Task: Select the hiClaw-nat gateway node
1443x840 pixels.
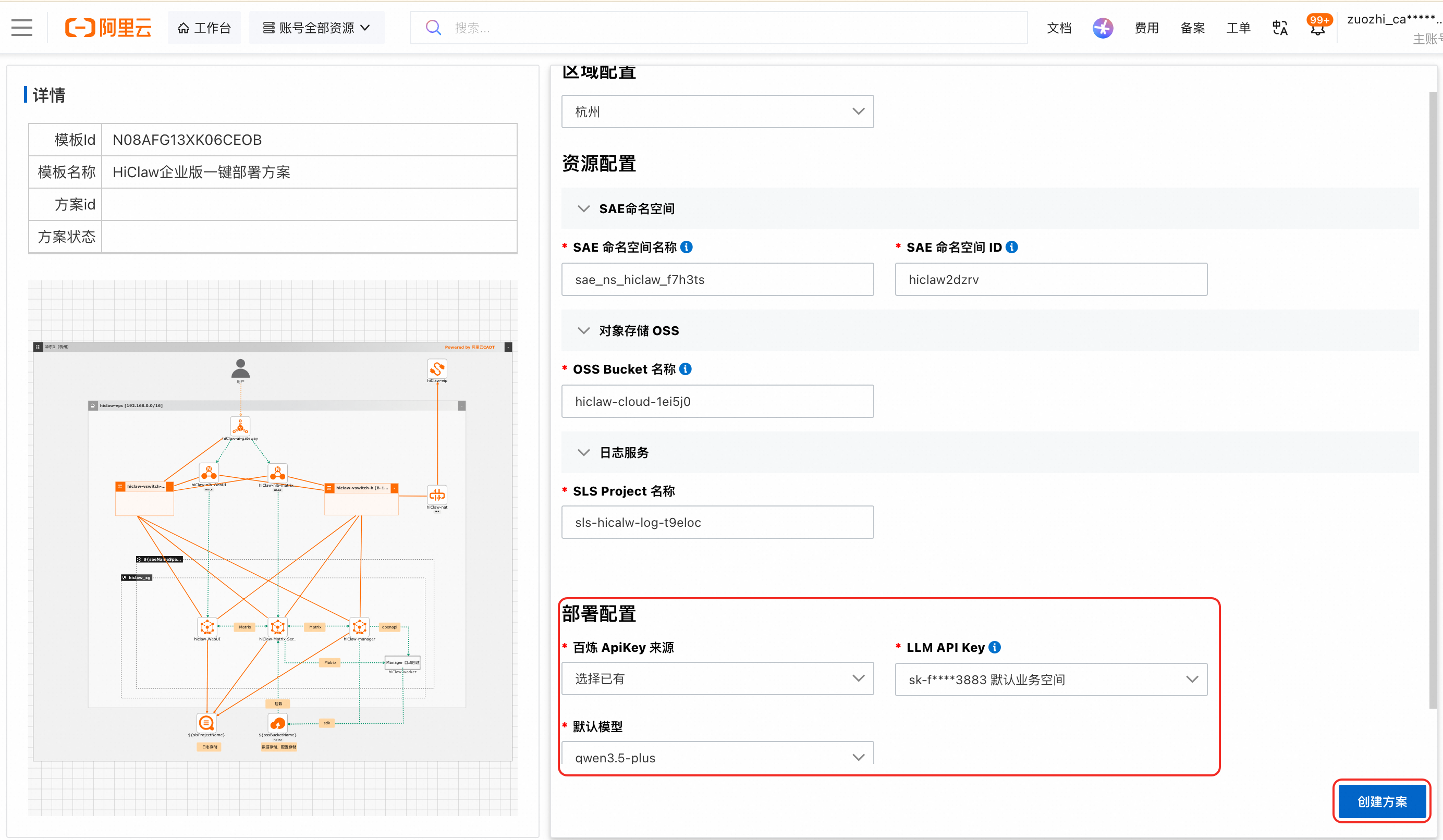Action: pyautogui.click(x=437, y=495)
